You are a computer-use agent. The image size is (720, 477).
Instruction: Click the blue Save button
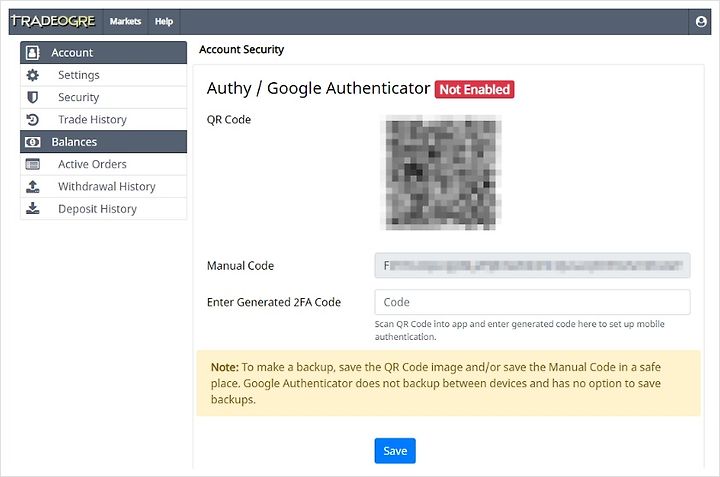pyautogui.click(x=395, y=451)
